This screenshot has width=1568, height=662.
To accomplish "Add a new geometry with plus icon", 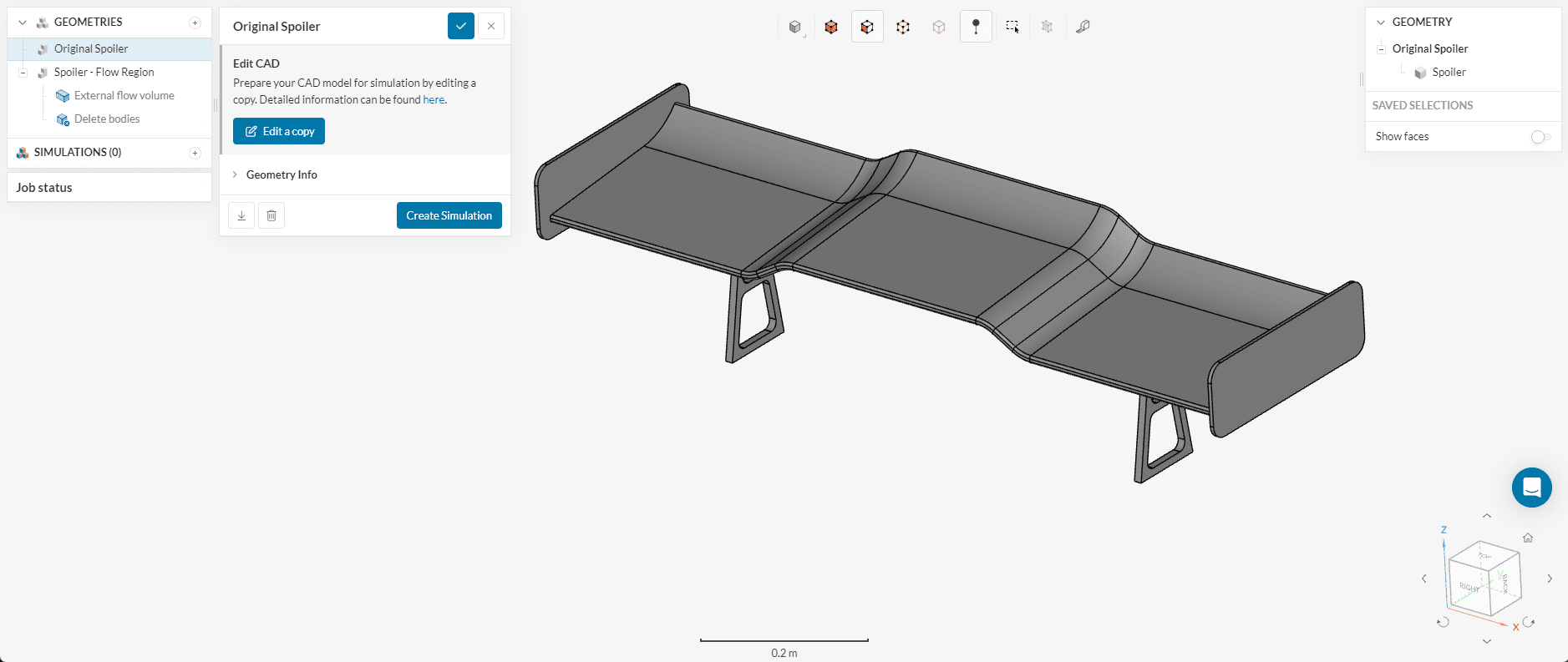I will pyautogui.click(x=195, y=23).
